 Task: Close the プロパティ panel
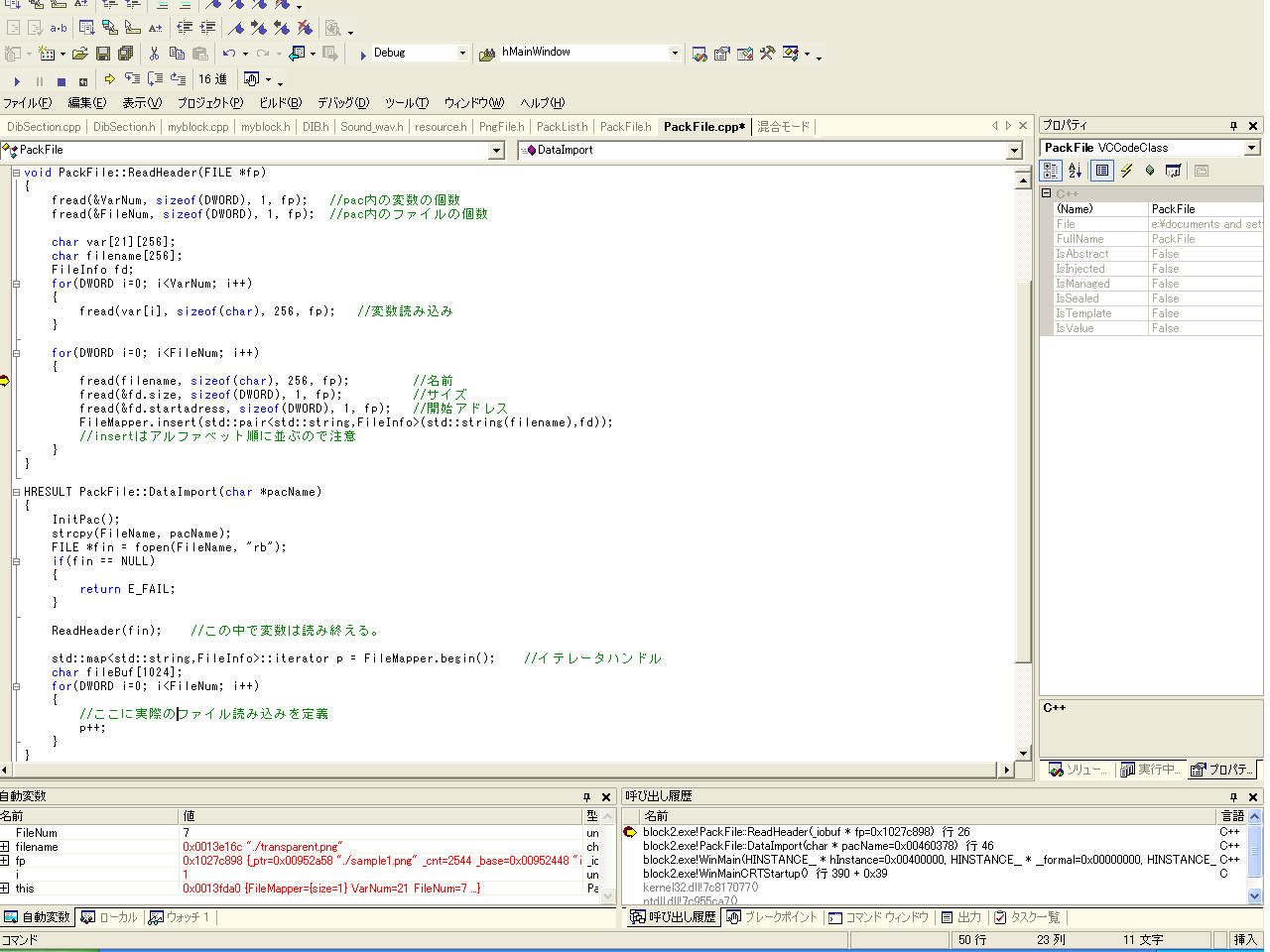1253,126
